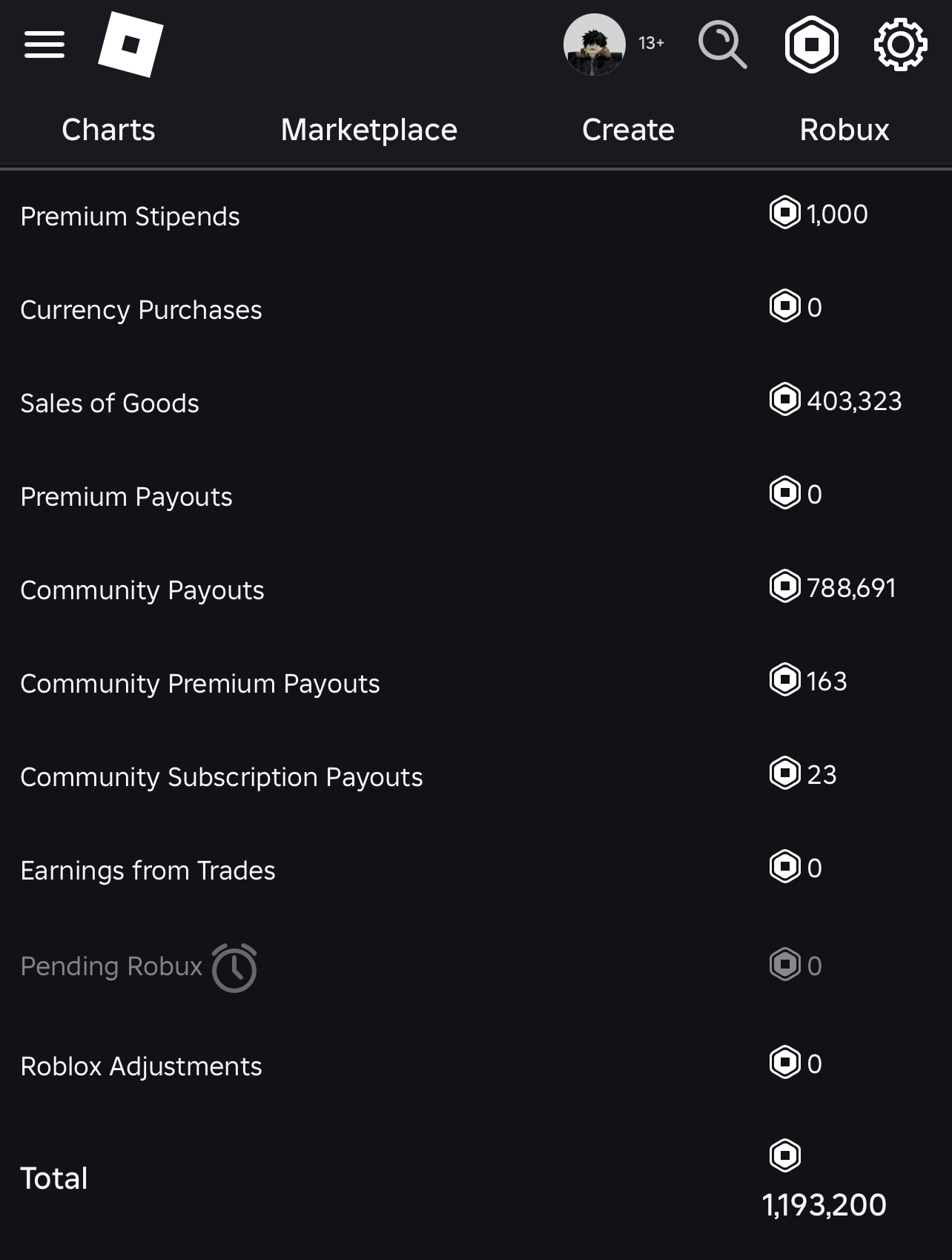Open the Create tab

click(x=628, y=130)
